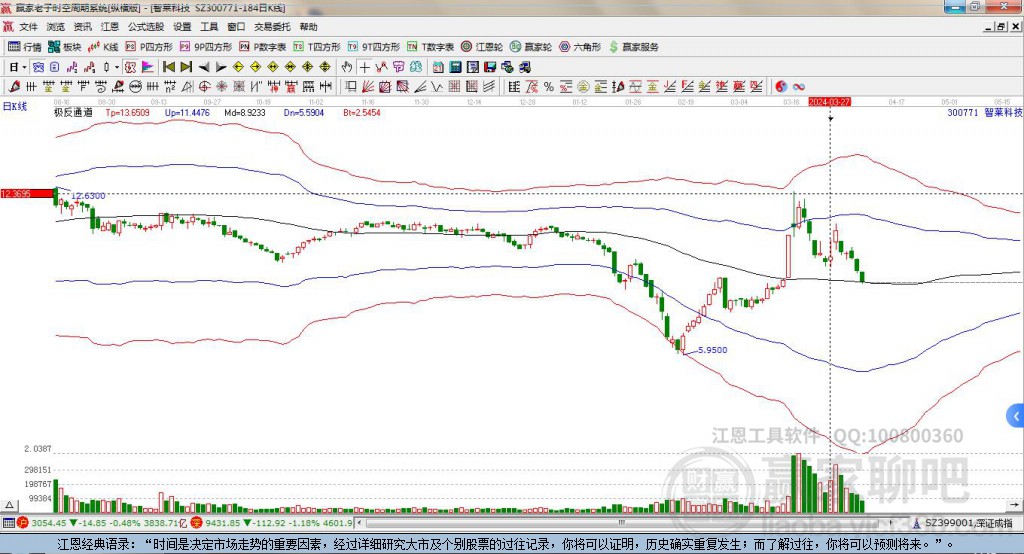
Task: Open the 资讯 menu
Action: coord(83,27)
